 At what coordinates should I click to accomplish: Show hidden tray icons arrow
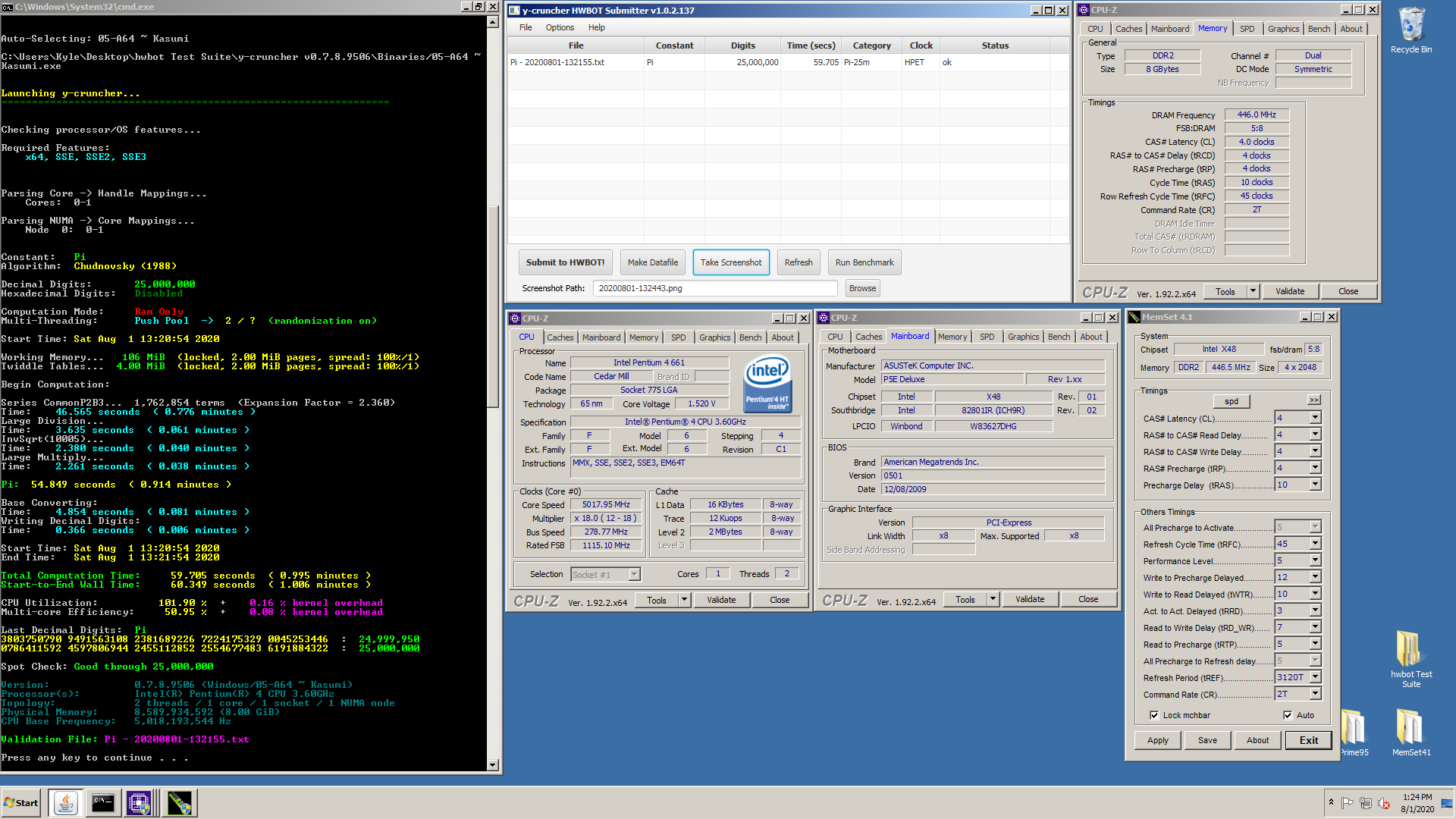pos(1331,802)
